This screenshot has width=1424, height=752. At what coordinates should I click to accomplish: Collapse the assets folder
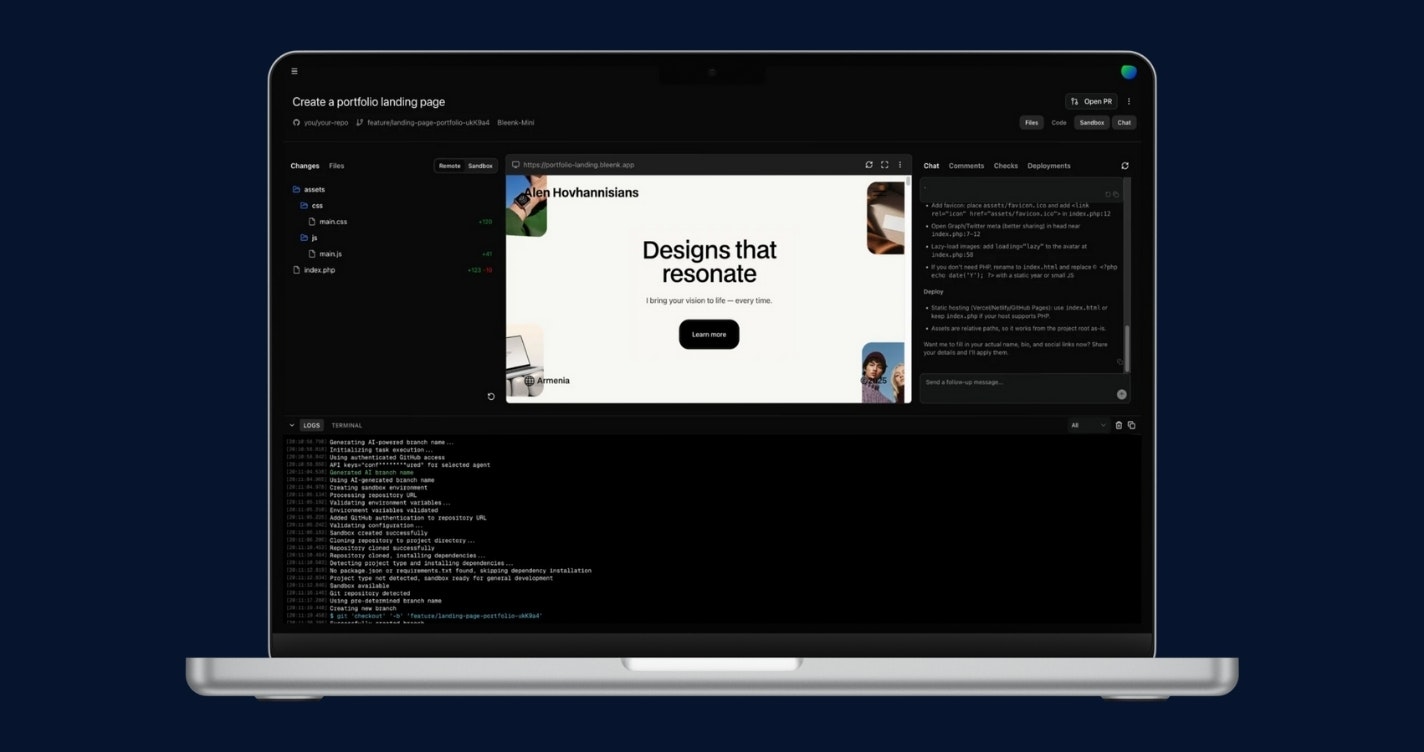click(308, 189)
